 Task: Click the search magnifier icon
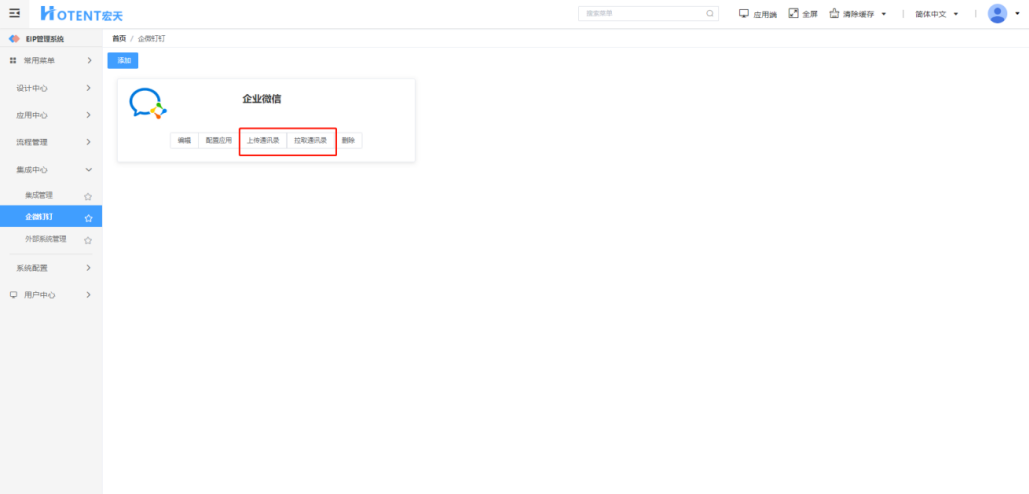tap(710, 13)
